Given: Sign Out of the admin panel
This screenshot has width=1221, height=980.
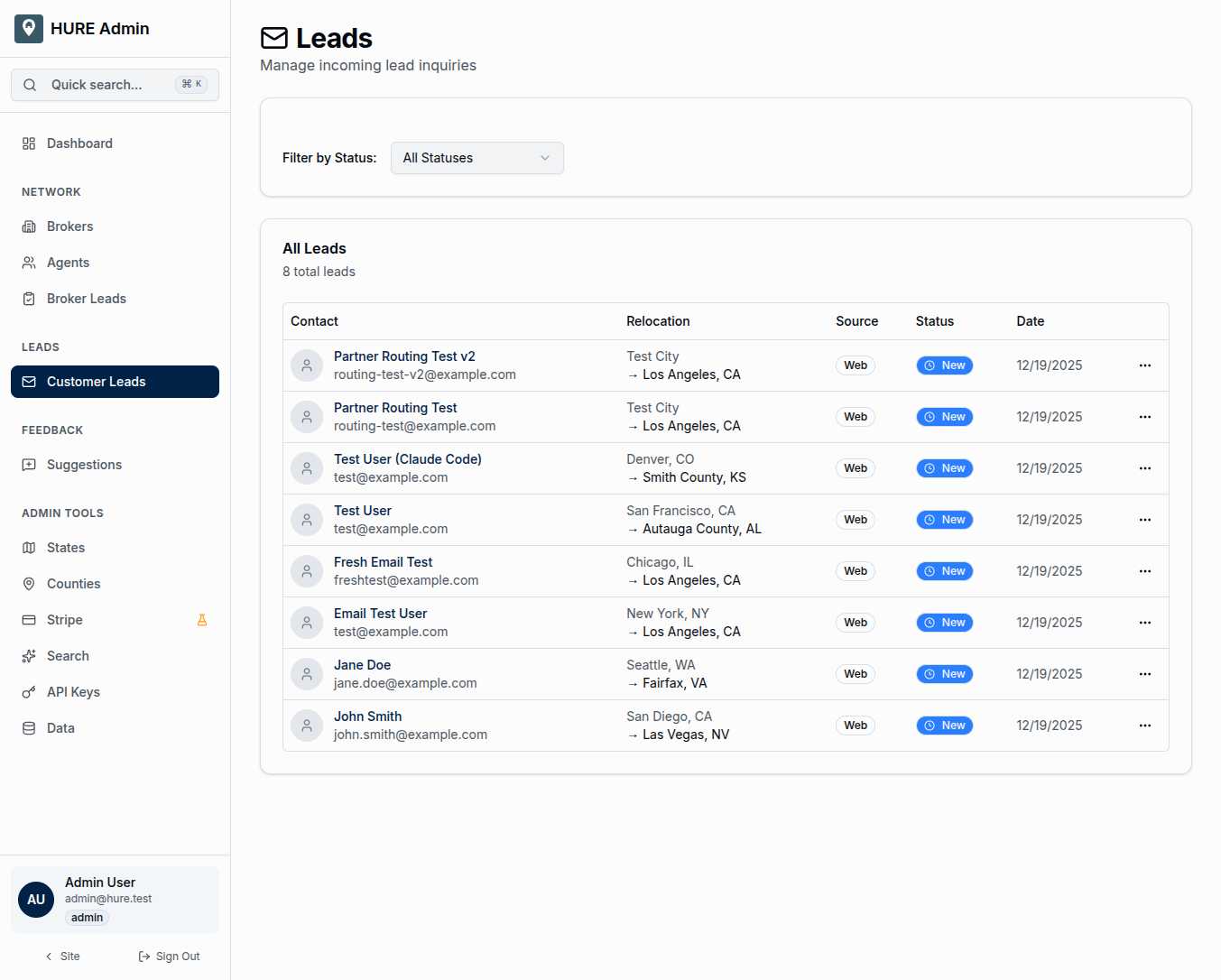Looking at the screenshot, I should pos(169,956).
